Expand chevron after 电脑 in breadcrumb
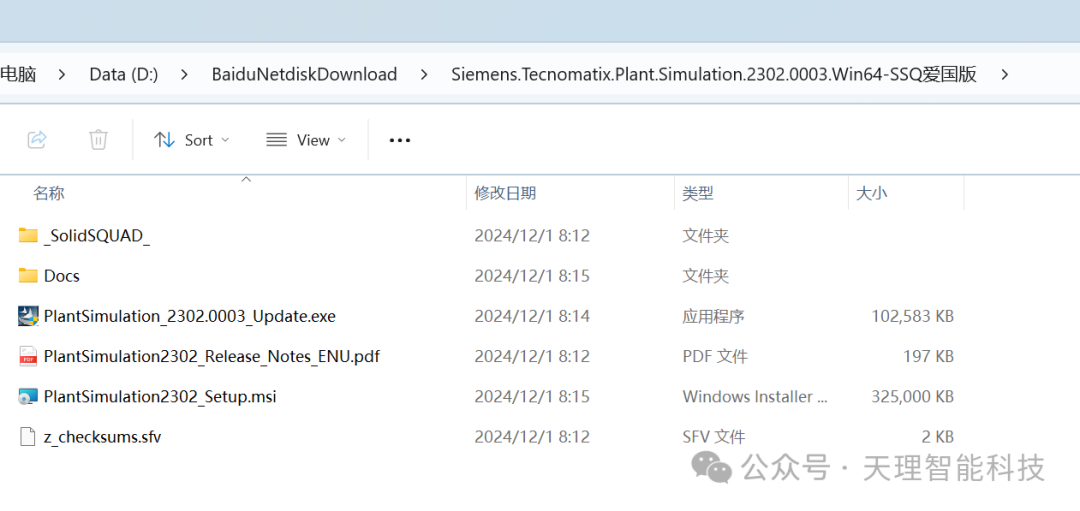The image size is (1080, 511). pyautogui.click(x=63, y=74)
